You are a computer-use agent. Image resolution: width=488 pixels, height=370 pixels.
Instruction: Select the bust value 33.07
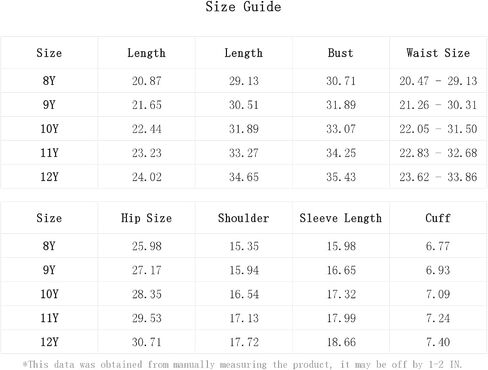coord(341,129)
